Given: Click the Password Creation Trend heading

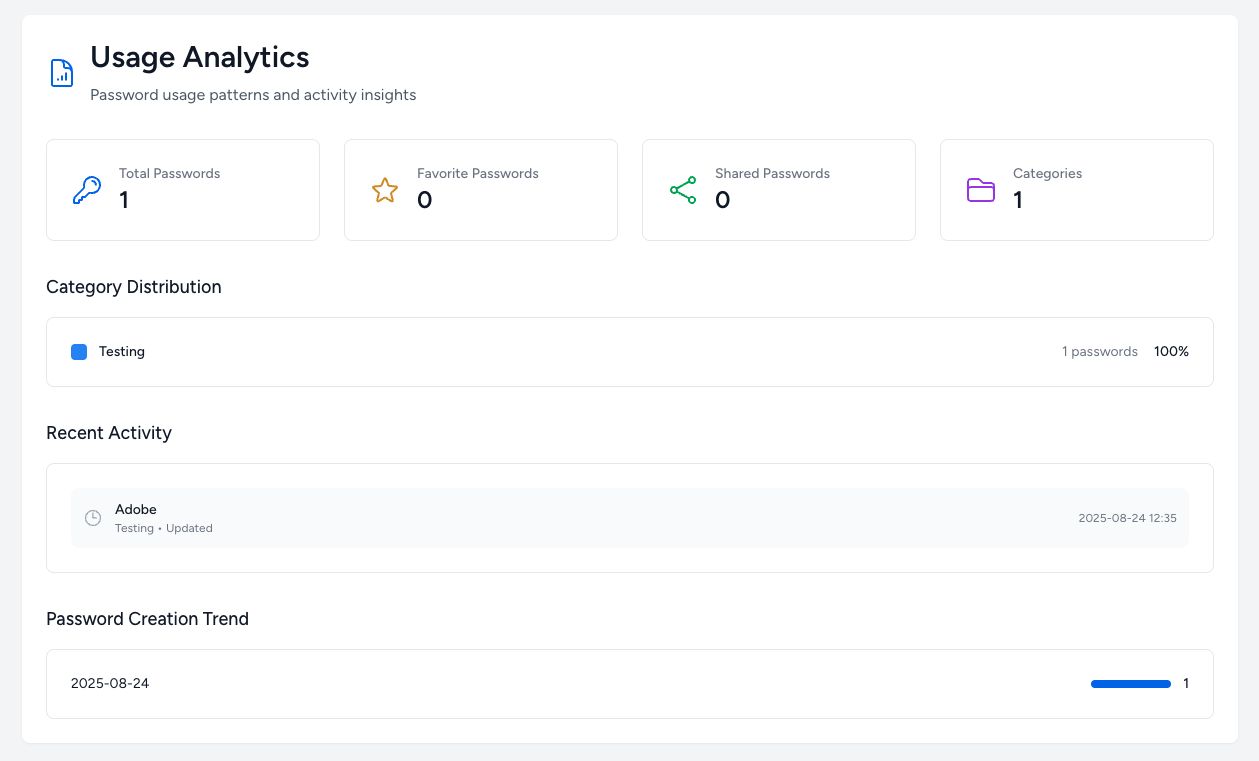Looking at the screenshot, I should coord(147,619).
